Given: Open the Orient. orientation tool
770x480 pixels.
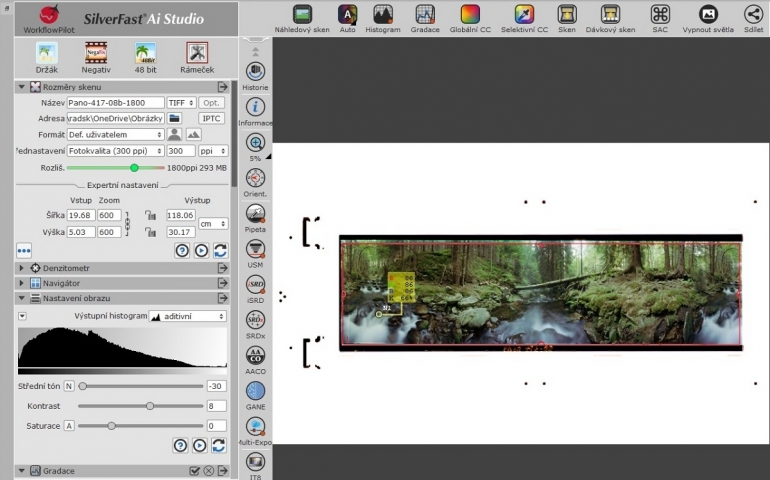Looking at the screenshot, I should pos(255,178).
